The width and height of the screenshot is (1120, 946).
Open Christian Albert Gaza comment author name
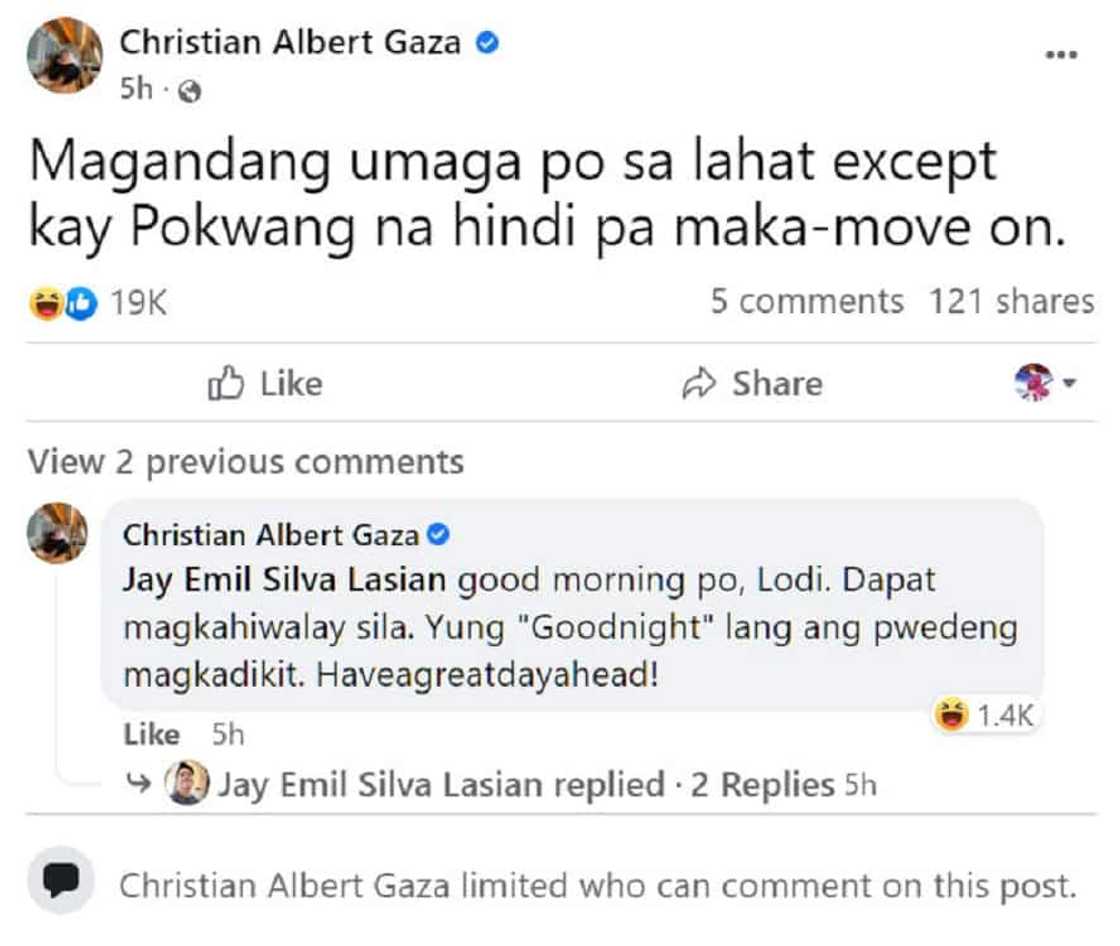click(270, 536)
